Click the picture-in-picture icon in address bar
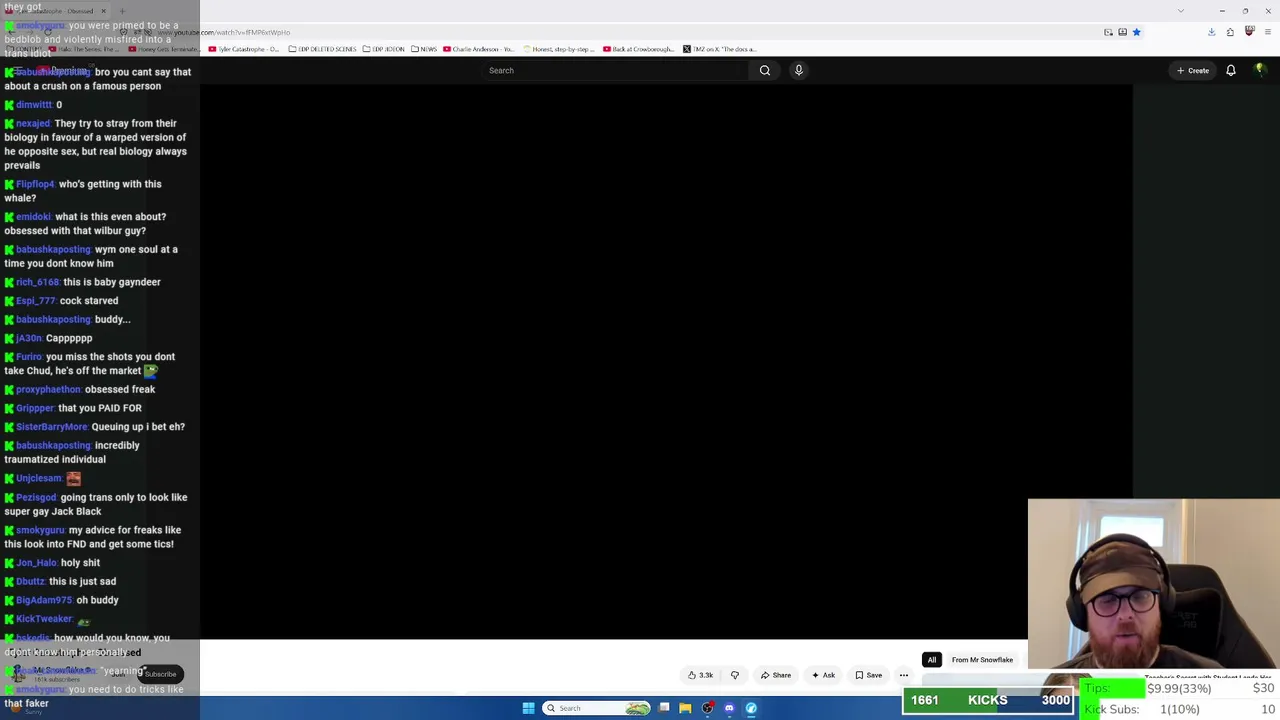The height and width of the screenshot is (720, 1280). (1108, 32)
